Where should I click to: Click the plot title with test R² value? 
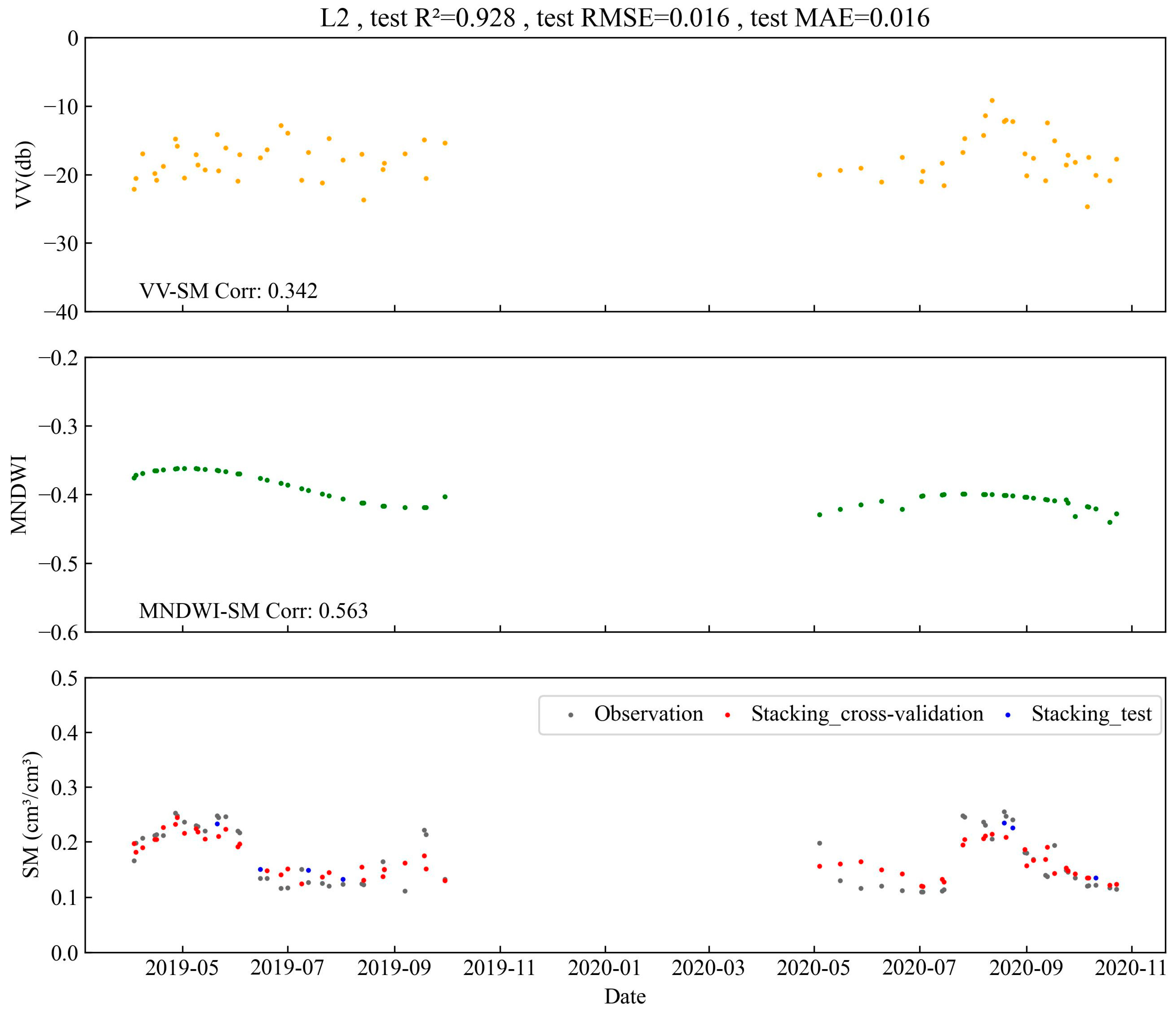[x=625, y=18]
